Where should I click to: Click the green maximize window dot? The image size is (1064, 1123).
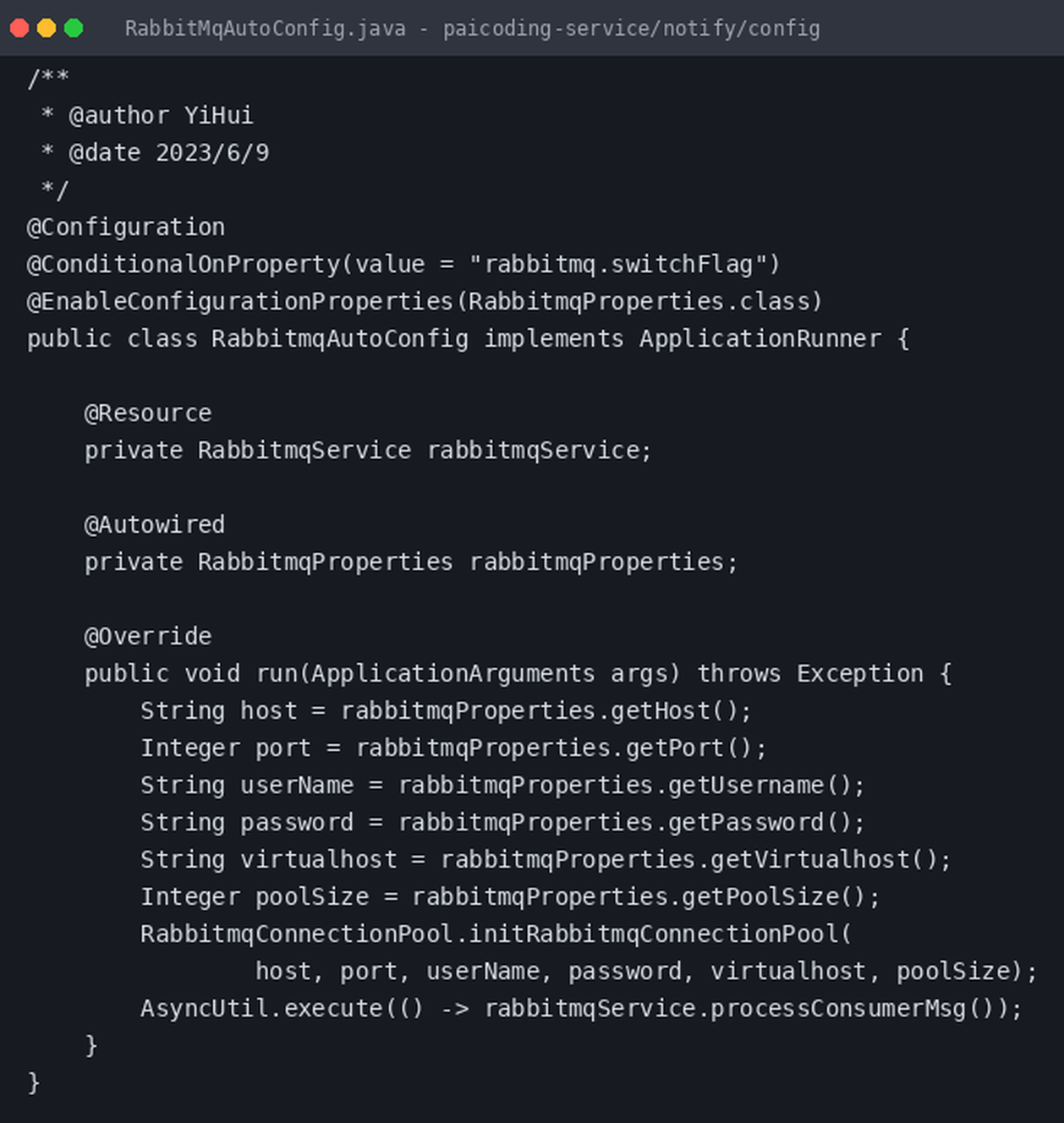coord(74,28)
